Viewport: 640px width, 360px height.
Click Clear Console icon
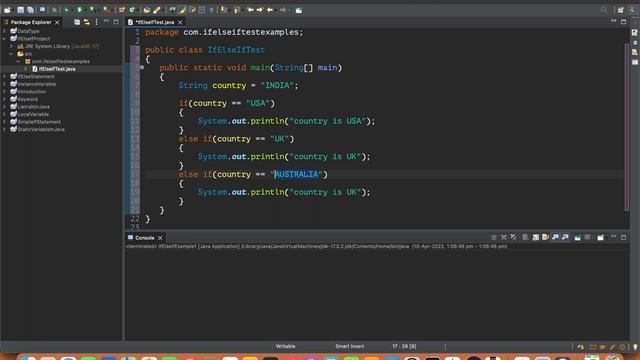pos(525,237)
